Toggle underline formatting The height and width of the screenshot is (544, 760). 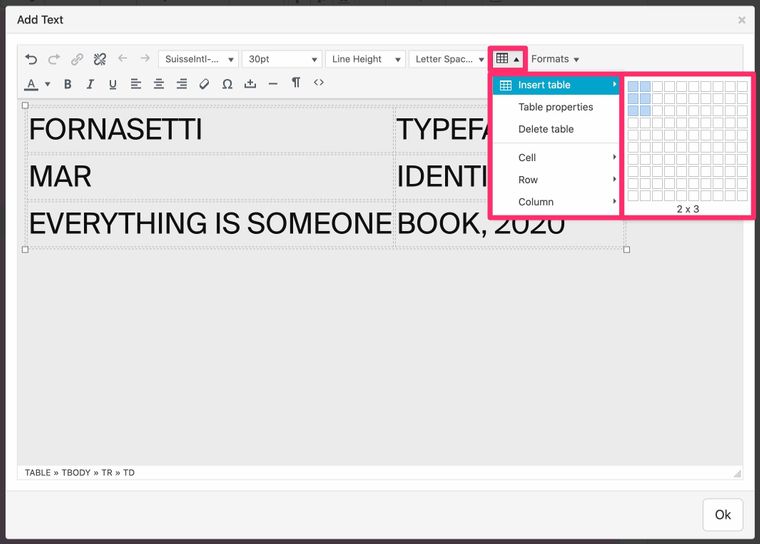click(x=112, y=84)
